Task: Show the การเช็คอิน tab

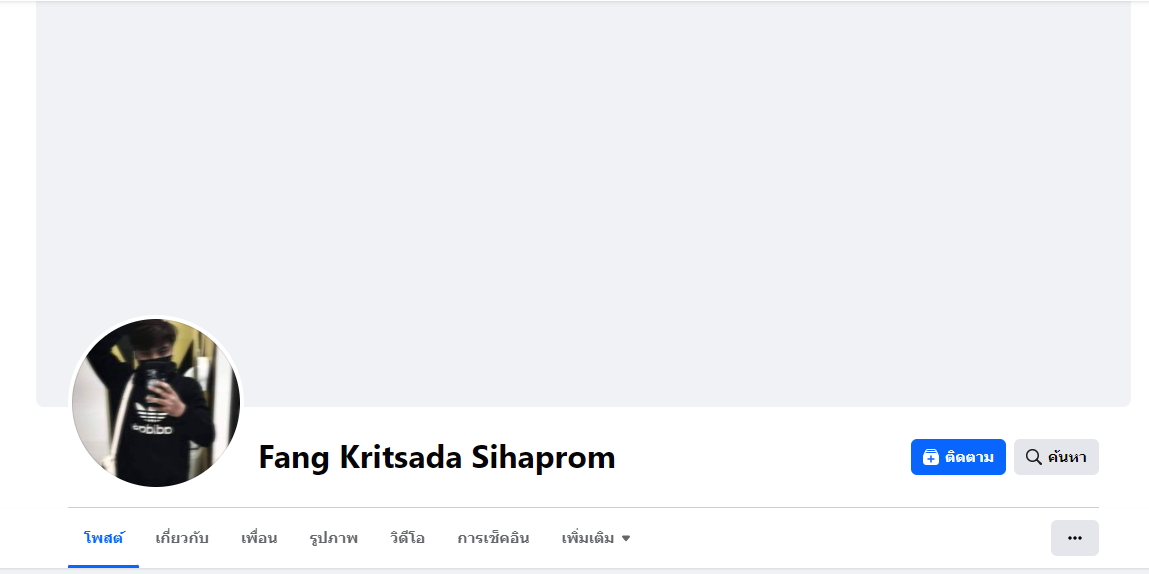Action: coord(493,538)
